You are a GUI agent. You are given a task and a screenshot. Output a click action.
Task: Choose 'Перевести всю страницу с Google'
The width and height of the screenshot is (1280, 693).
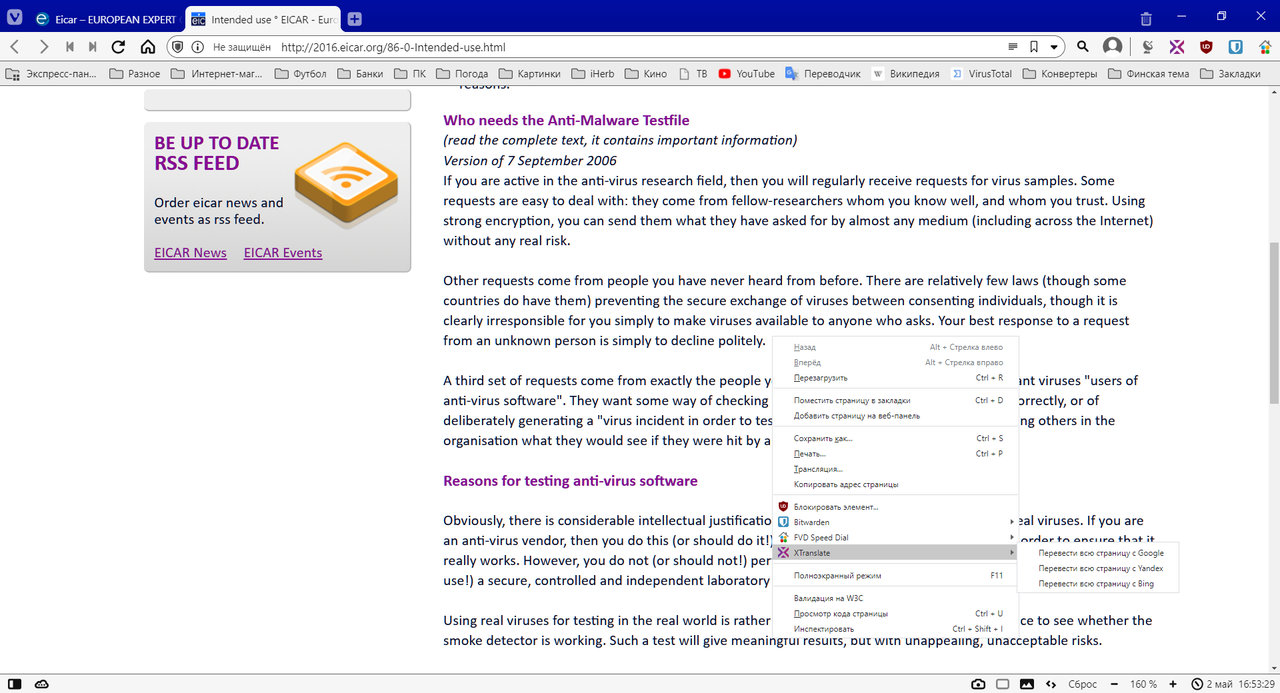1100,553
